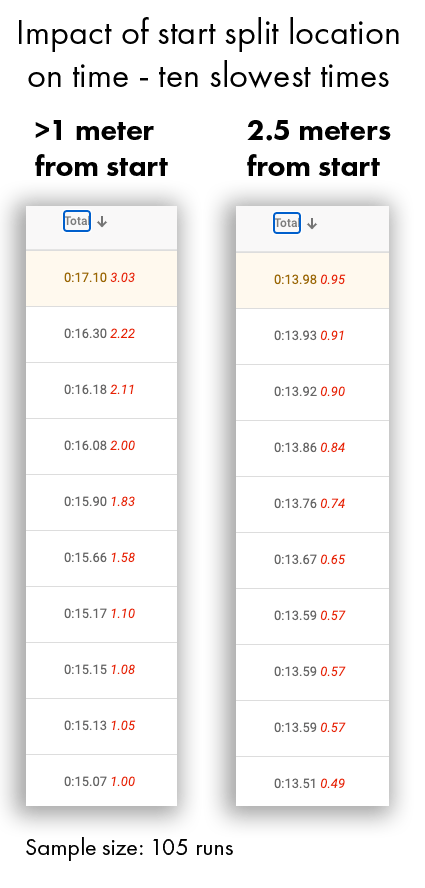425x888 pixels.
Task: Select the highlighted 0:17.10 row
Action: [101, 278]
